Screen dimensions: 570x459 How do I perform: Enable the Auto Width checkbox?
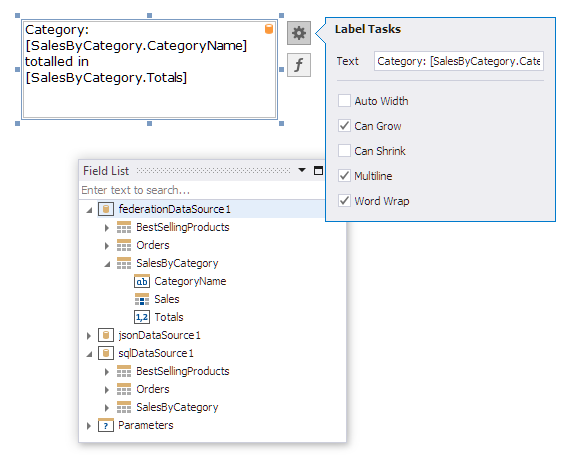point(344,101)
